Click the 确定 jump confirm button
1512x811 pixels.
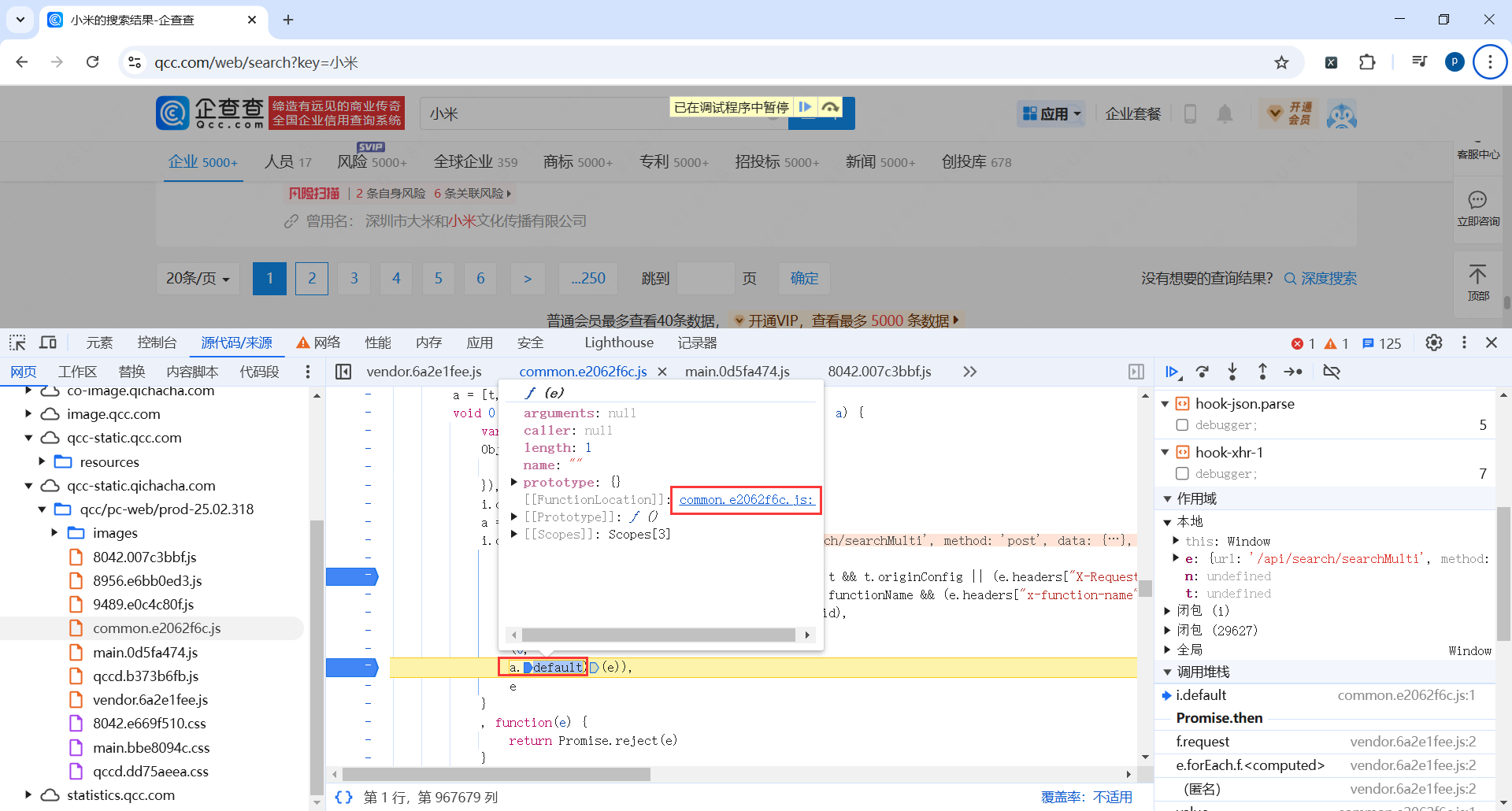804,279
